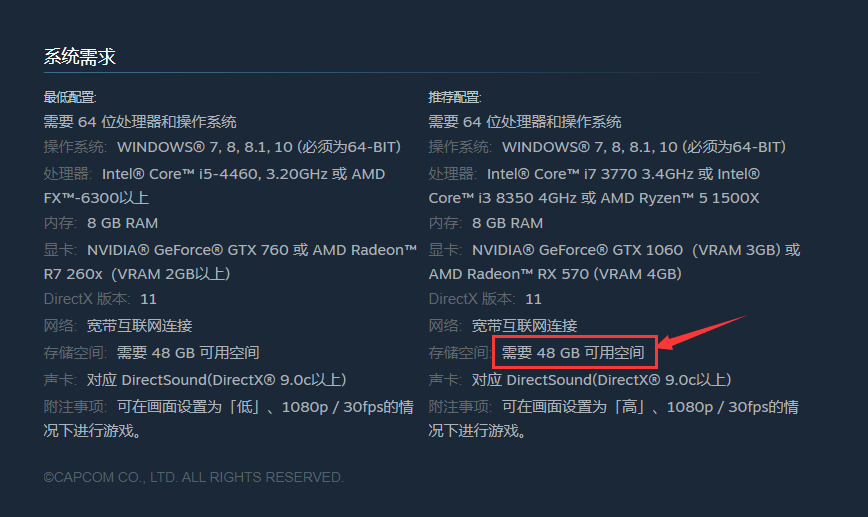The width and height of the screenshot is (868, 517).
Task: Click FX-6300以上 processor text
Action: 96,198
